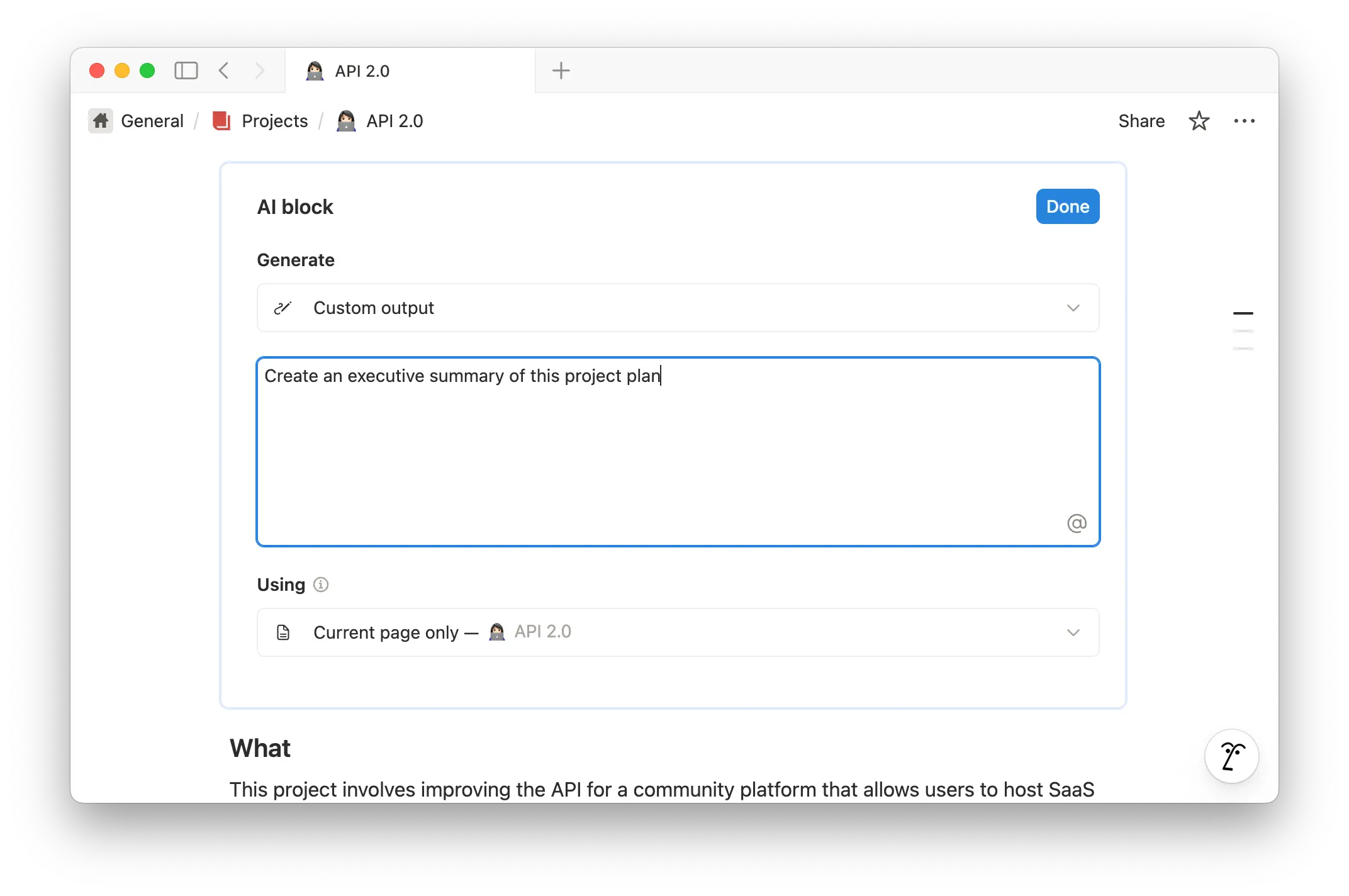
Task: Click the Share button
Action: click(1141, 121)
